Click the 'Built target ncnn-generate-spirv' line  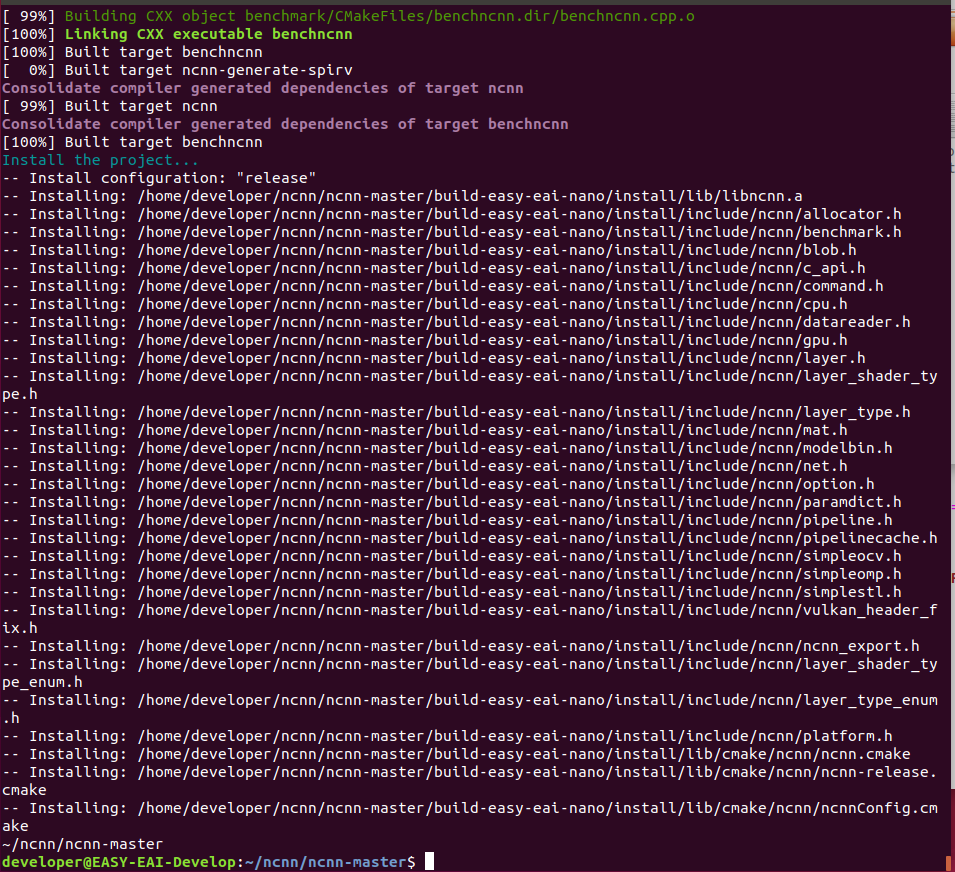(177, 70)
